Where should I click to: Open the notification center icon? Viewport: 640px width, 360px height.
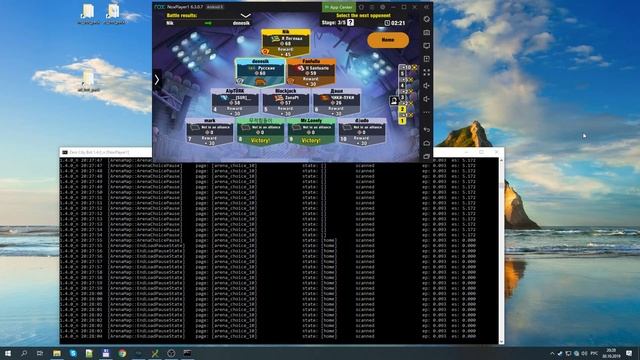click(x=629, y=353)
